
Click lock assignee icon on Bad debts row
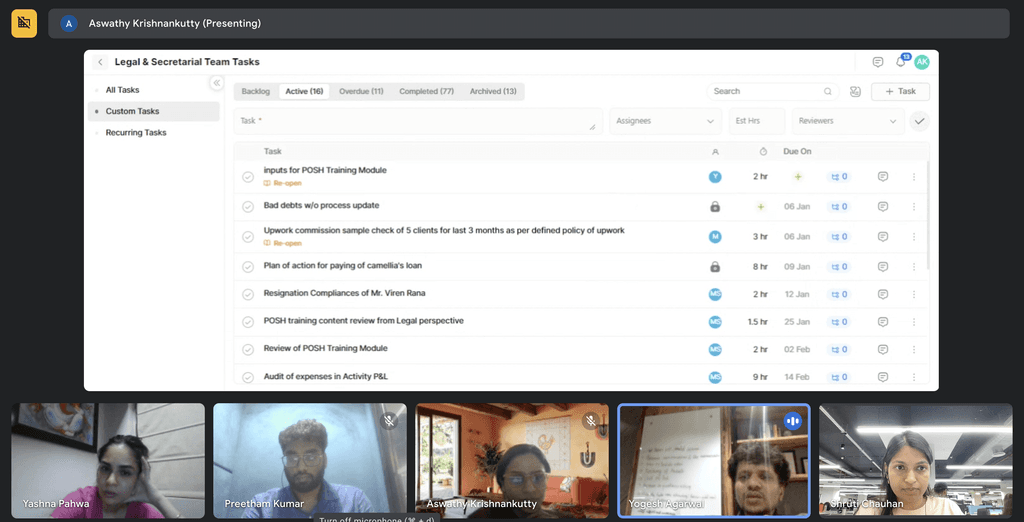[715, 206]
